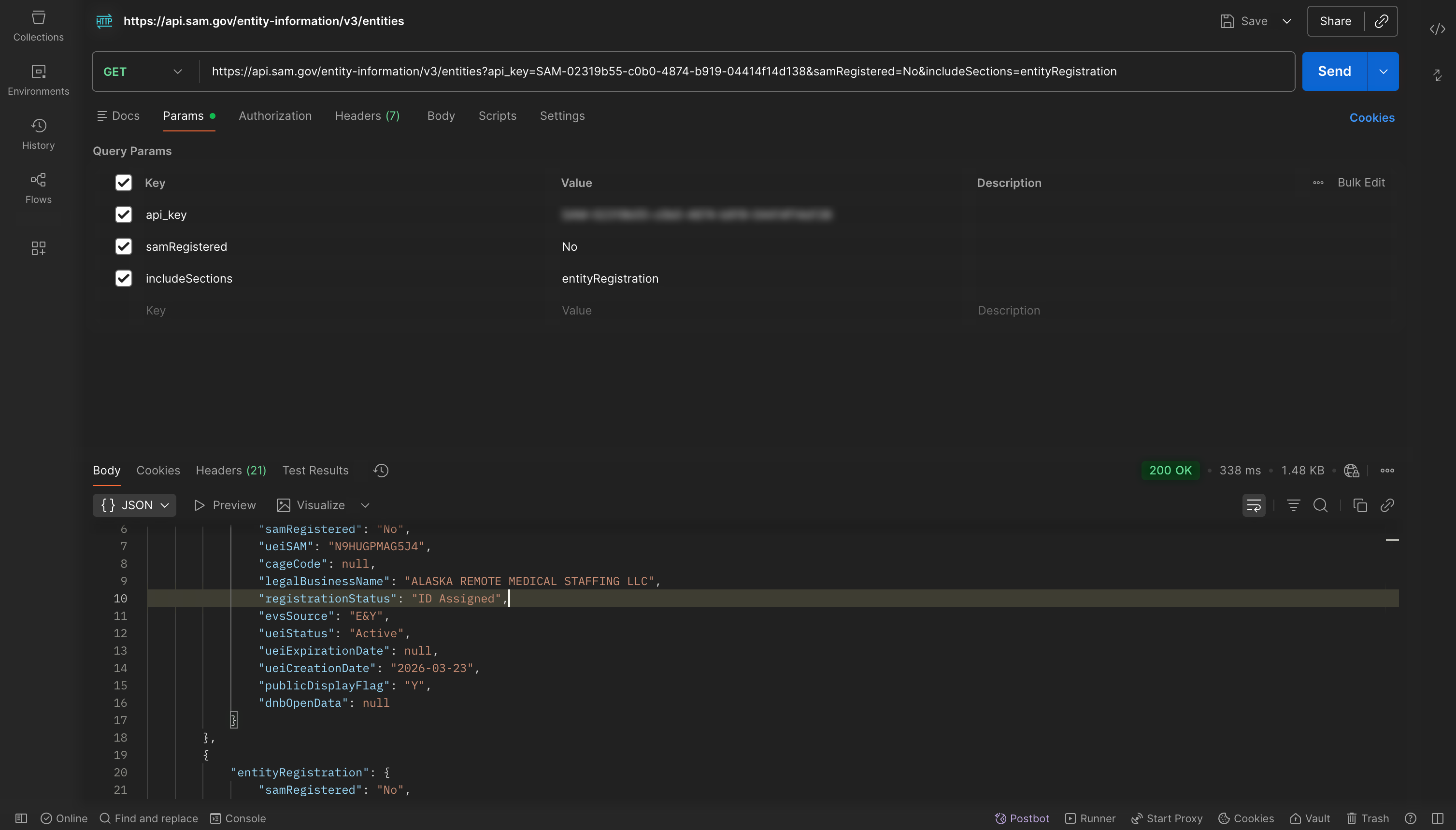Toggle the two-pane layout icon

[1437, 818]
